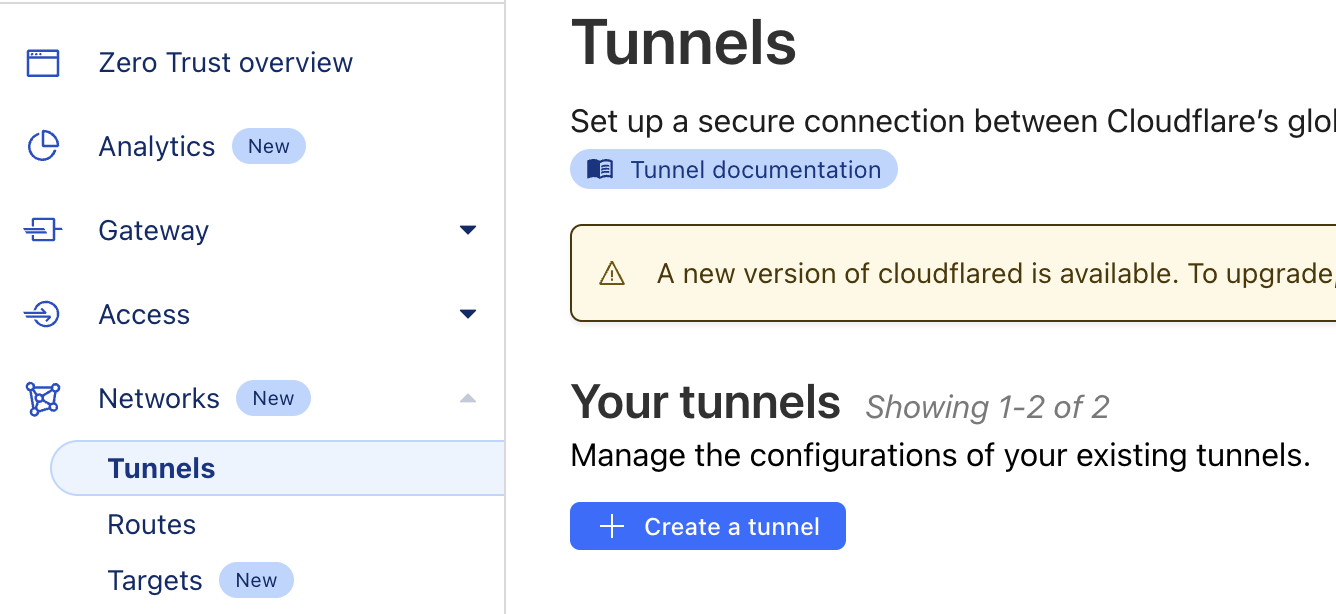Click the warning triangle icon in banner

point(612,273)
